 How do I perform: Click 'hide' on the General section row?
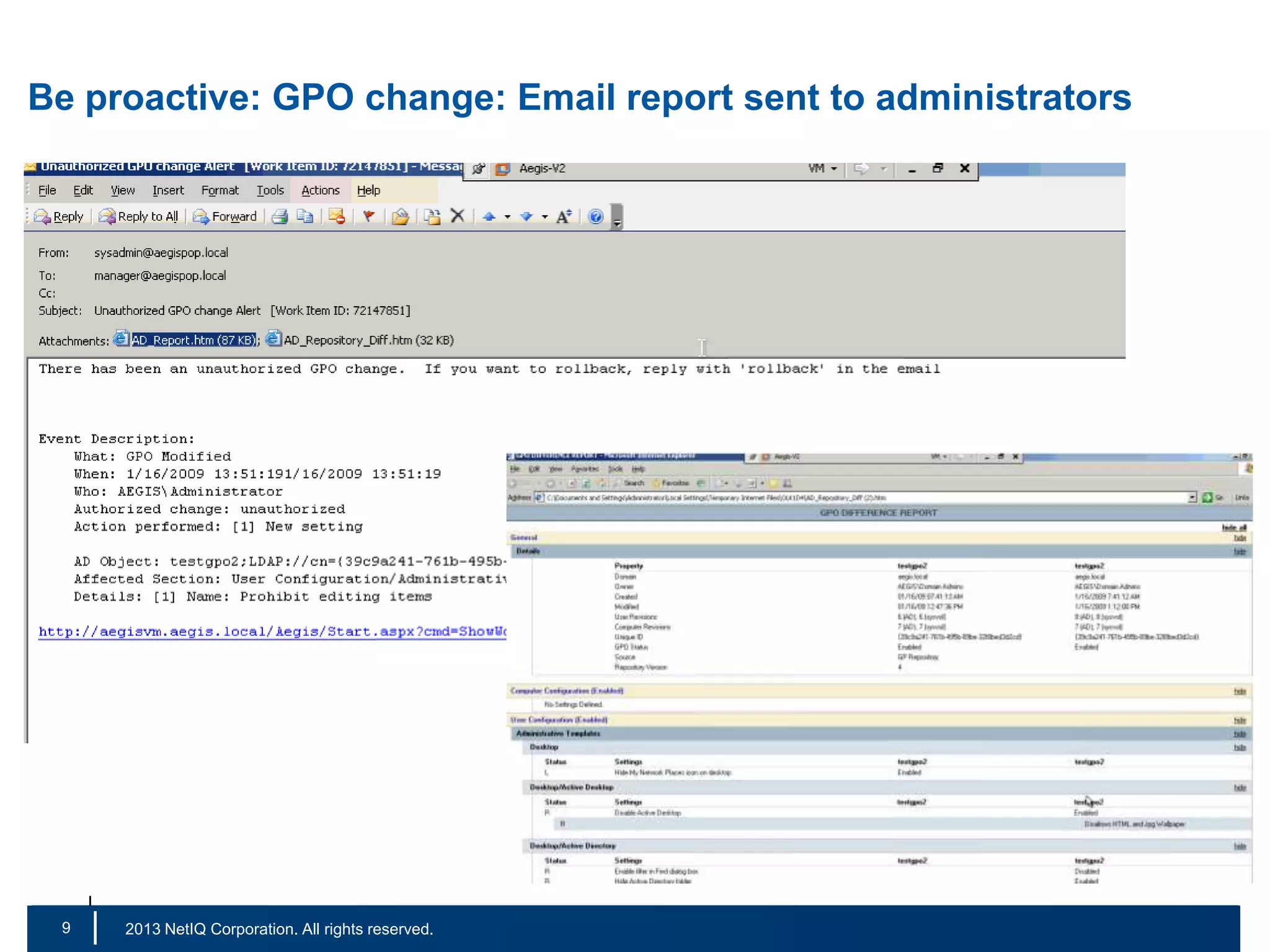click(1240, 538)
